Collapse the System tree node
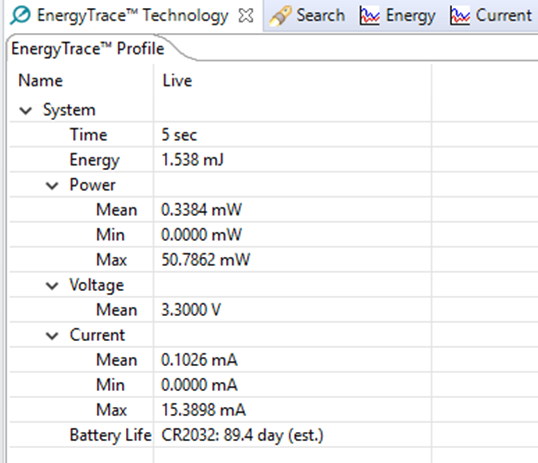Image resolution: width=538 pixels, height=463 pixels. (x=25, y=111)
